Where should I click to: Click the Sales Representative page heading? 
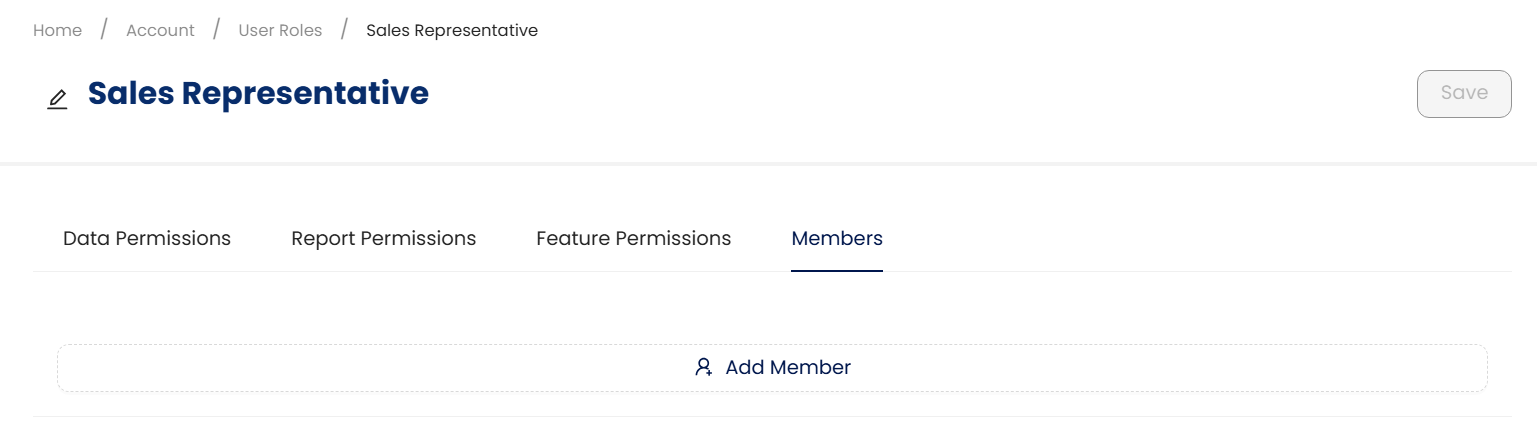(258, 93)
